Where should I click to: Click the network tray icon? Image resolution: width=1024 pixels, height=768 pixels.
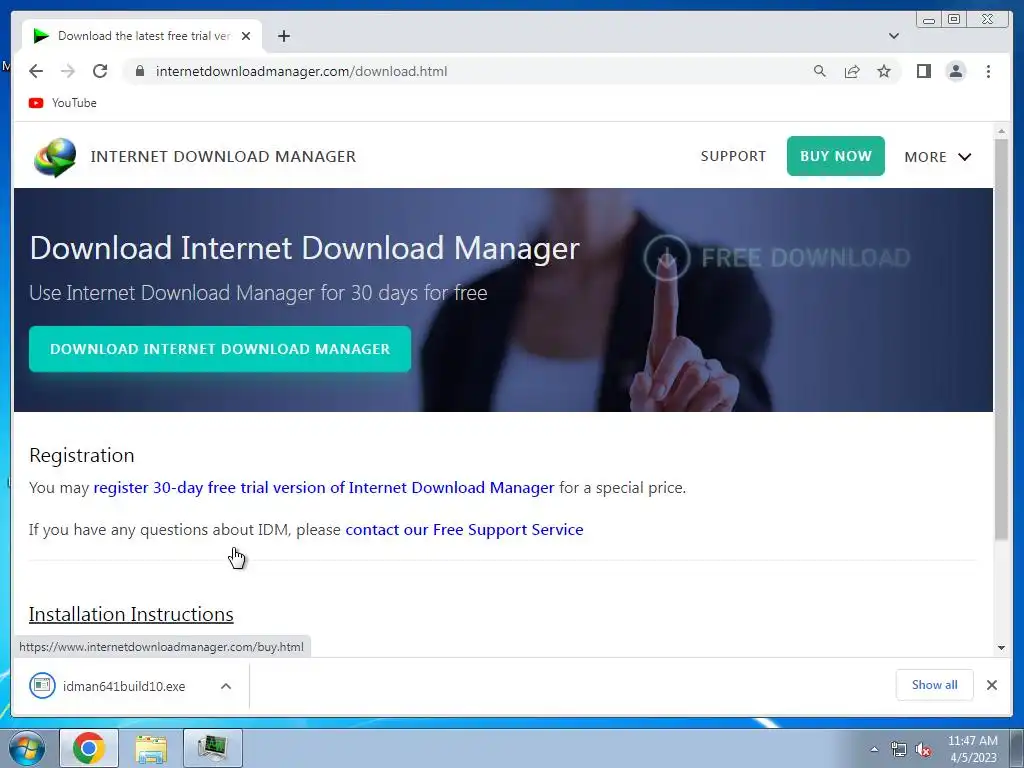(899, 749)
